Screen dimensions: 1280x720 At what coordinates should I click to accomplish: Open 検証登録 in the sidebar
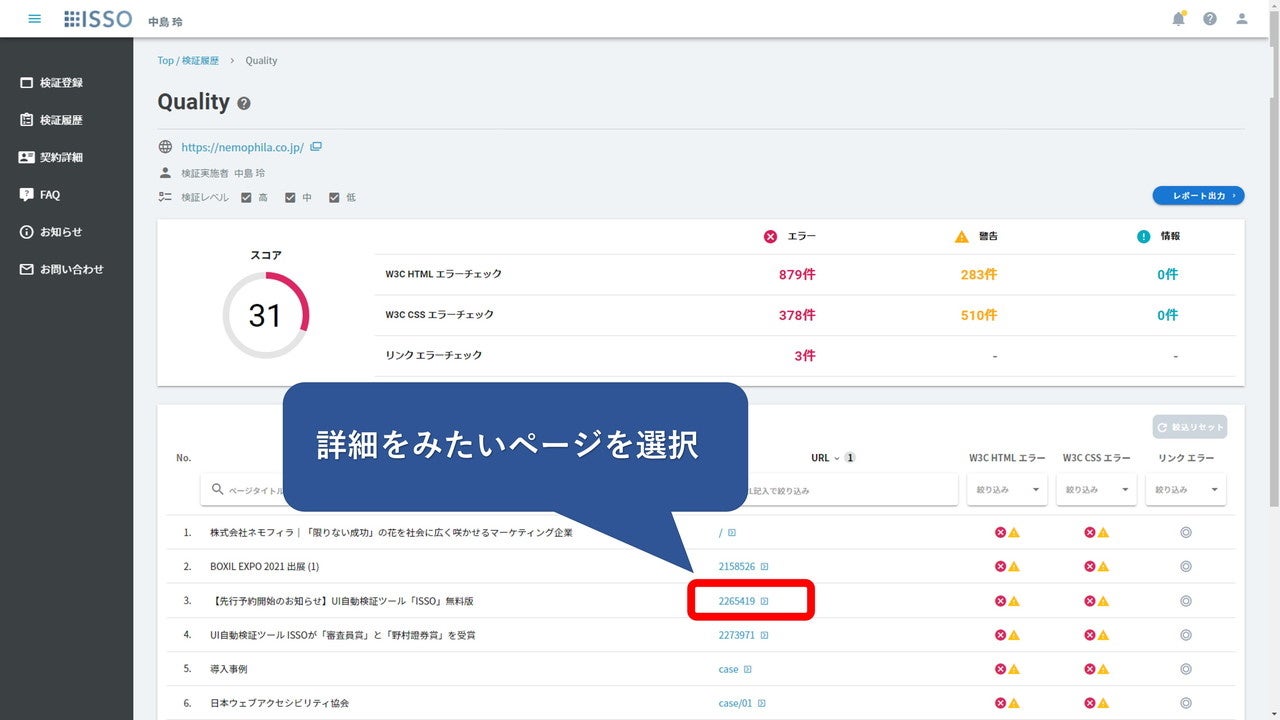[x=61, y=83]
